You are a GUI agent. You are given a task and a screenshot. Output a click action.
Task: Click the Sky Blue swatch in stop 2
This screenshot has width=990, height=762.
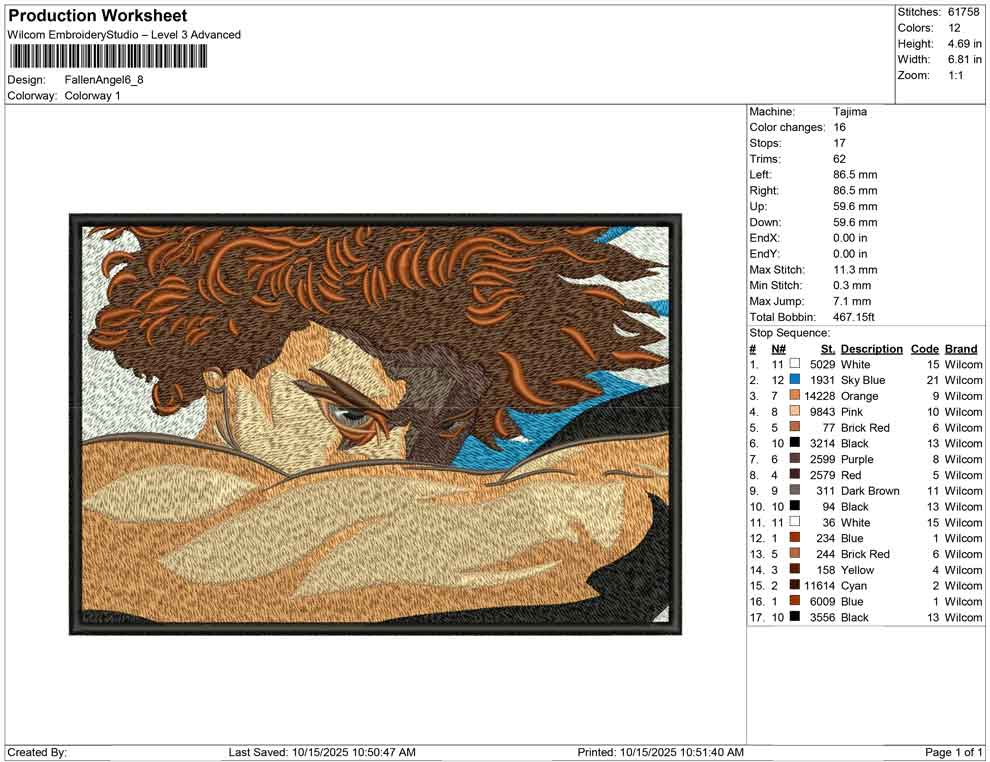point(795,380)
